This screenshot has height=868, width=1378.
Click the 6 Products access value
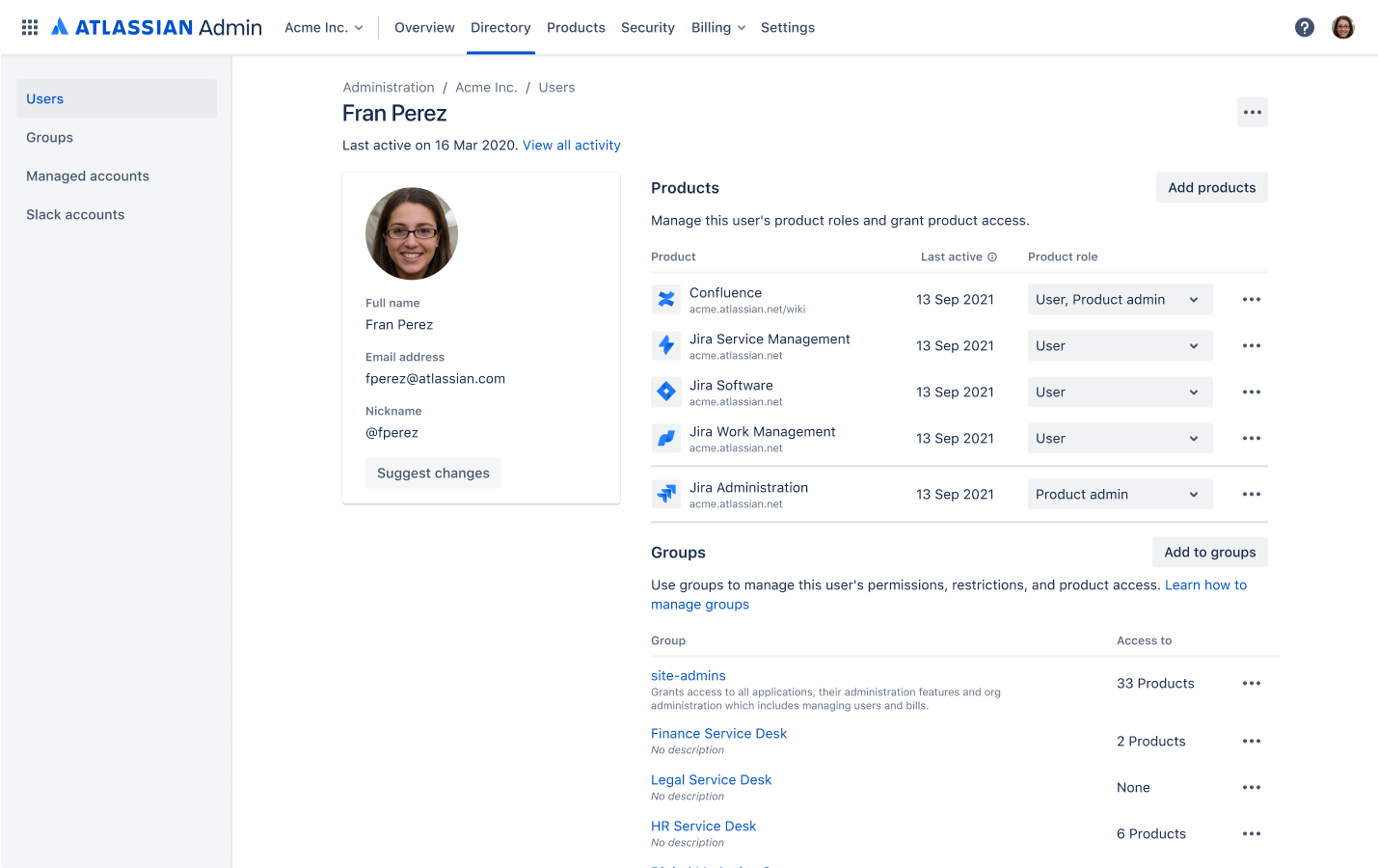pyautogui.click(x=1151, y=833)
